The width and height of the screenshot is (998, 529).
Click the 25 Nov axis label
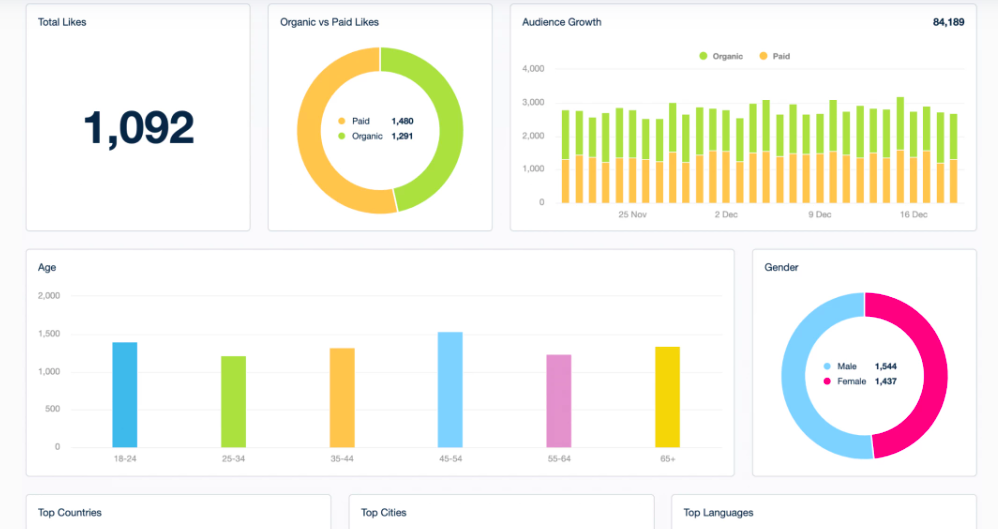(632, 215)
